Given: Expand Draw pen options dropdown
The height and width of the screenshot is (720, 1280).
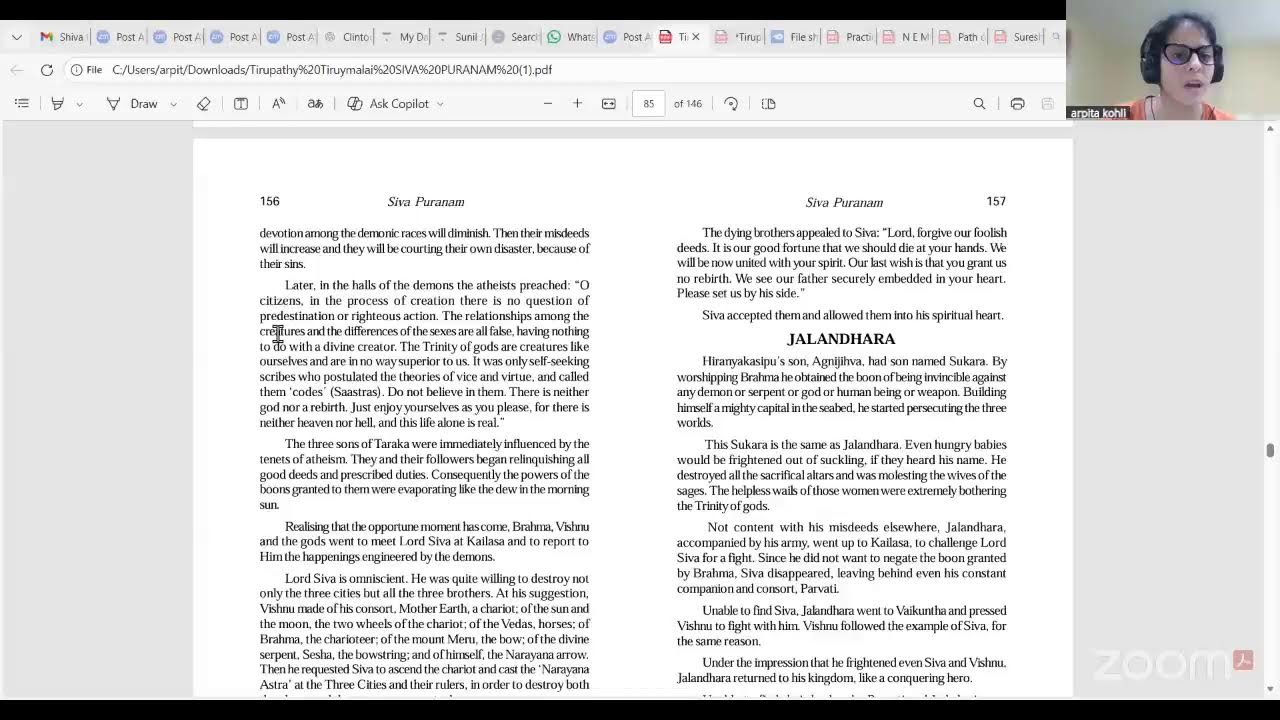Looking at the screenshot, I should pos(173,104).
